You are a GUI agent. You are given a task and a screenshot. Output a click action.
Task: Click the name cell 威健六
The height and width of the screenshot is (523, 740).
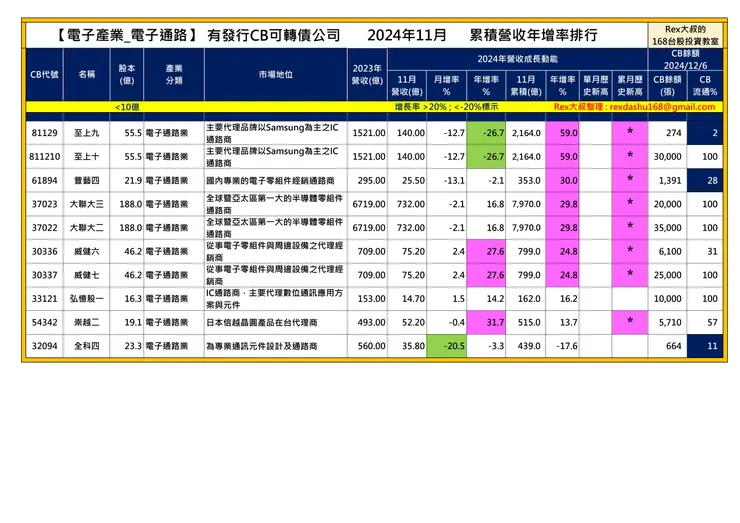click(87, 251)
